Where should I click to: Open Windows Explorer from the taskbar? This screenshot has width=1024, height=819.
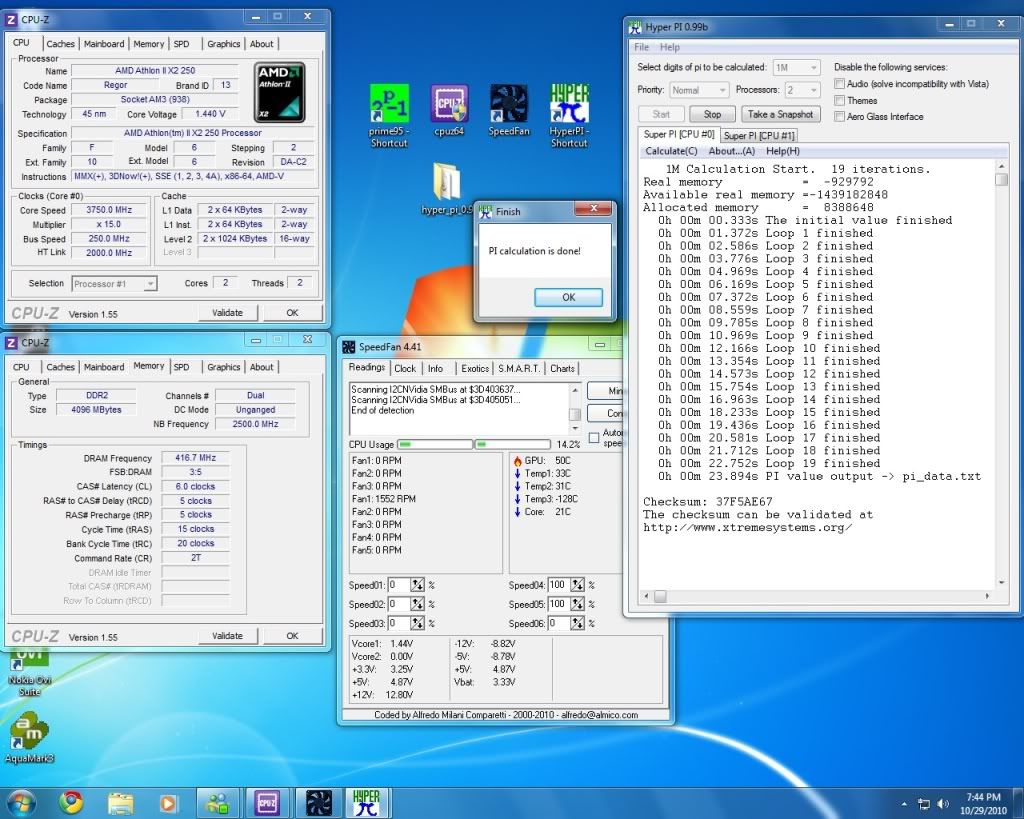[x=120, y=803]
